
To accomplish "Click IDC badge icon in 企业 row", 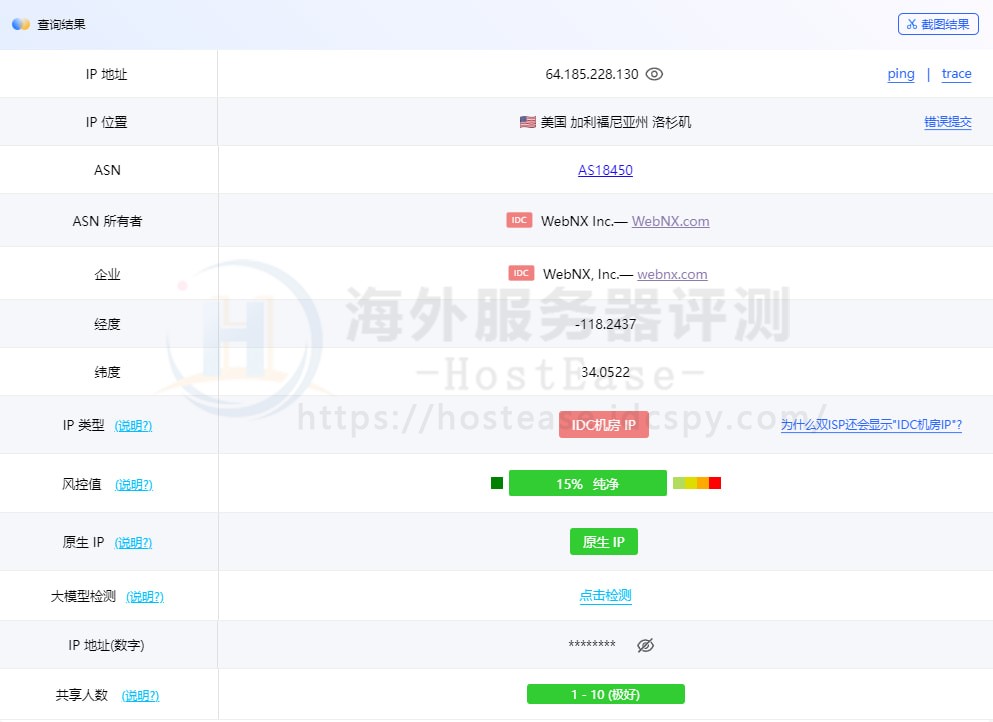I will (521, 273).
